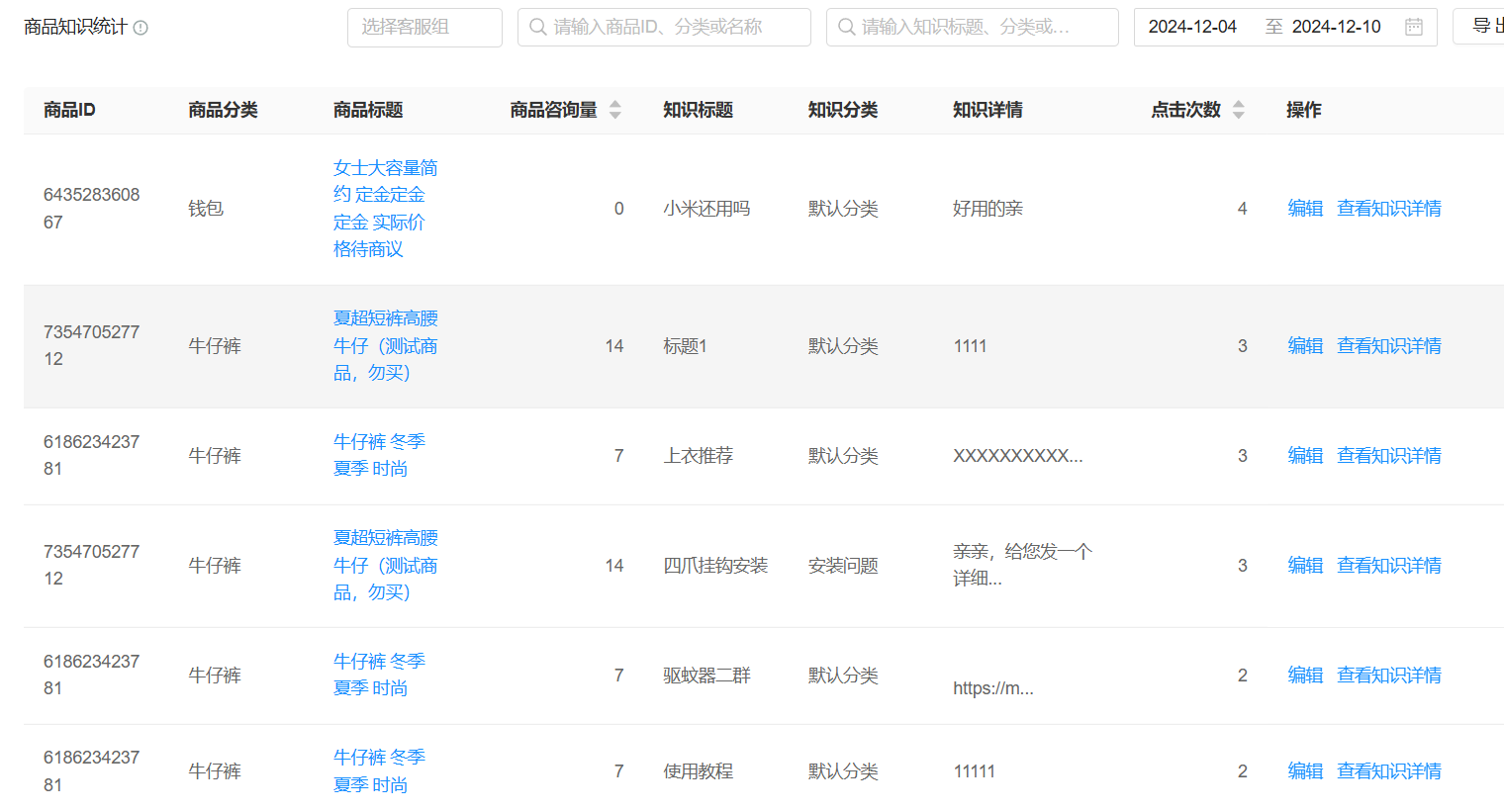Click the 商品分类 column header

(x=223, y=110)
